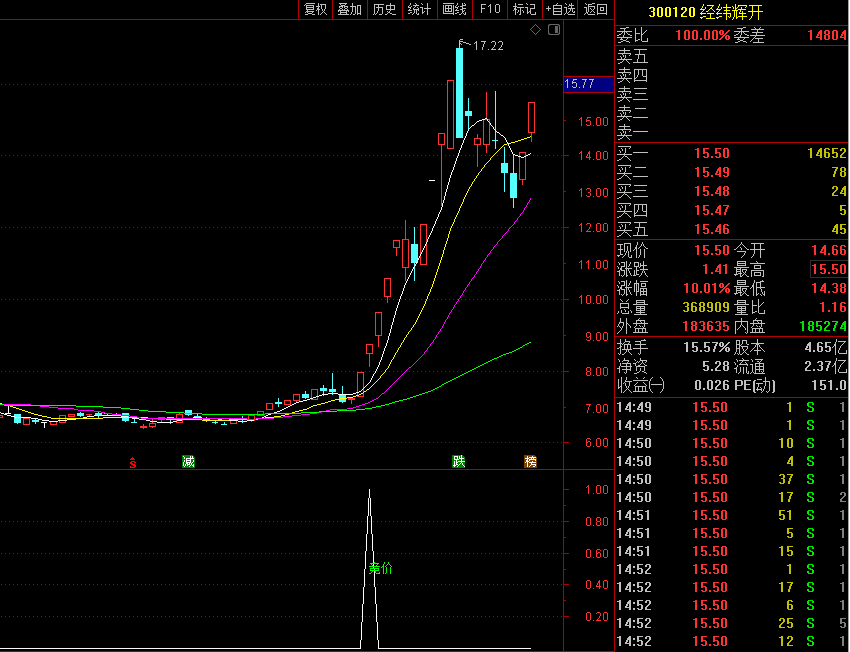Toggle the side panel layout icon
Image resolution: width=850 pixels, height=652 pixels.
(554, 30)
